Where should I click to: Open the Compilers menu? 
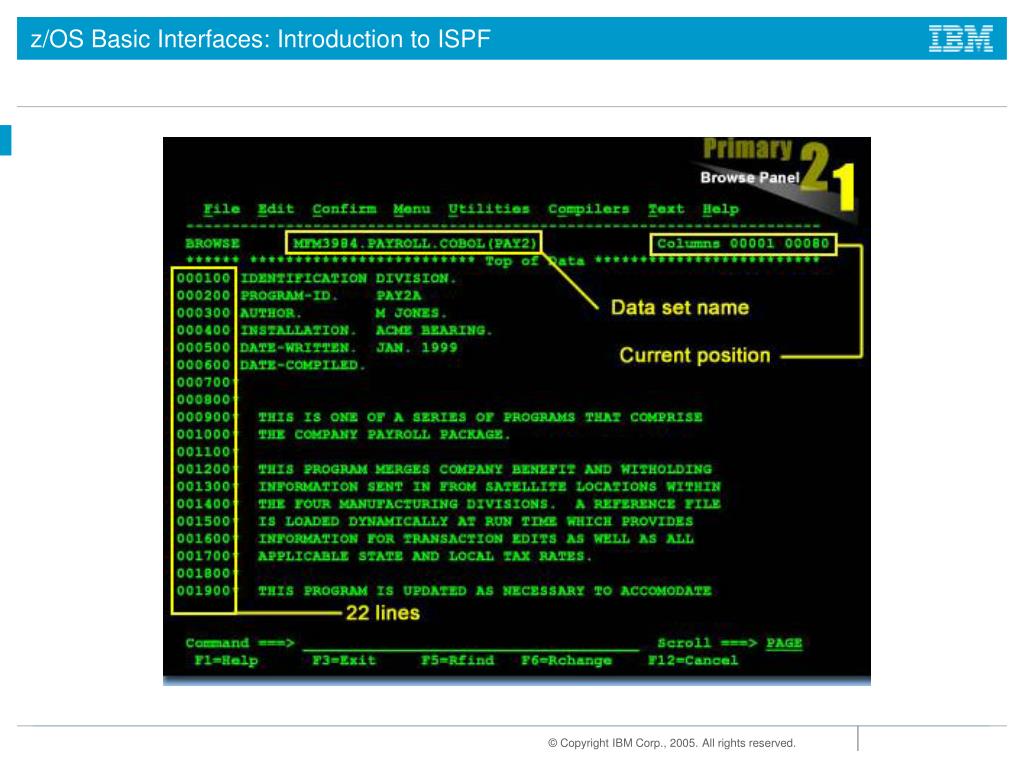click(588, 209)
